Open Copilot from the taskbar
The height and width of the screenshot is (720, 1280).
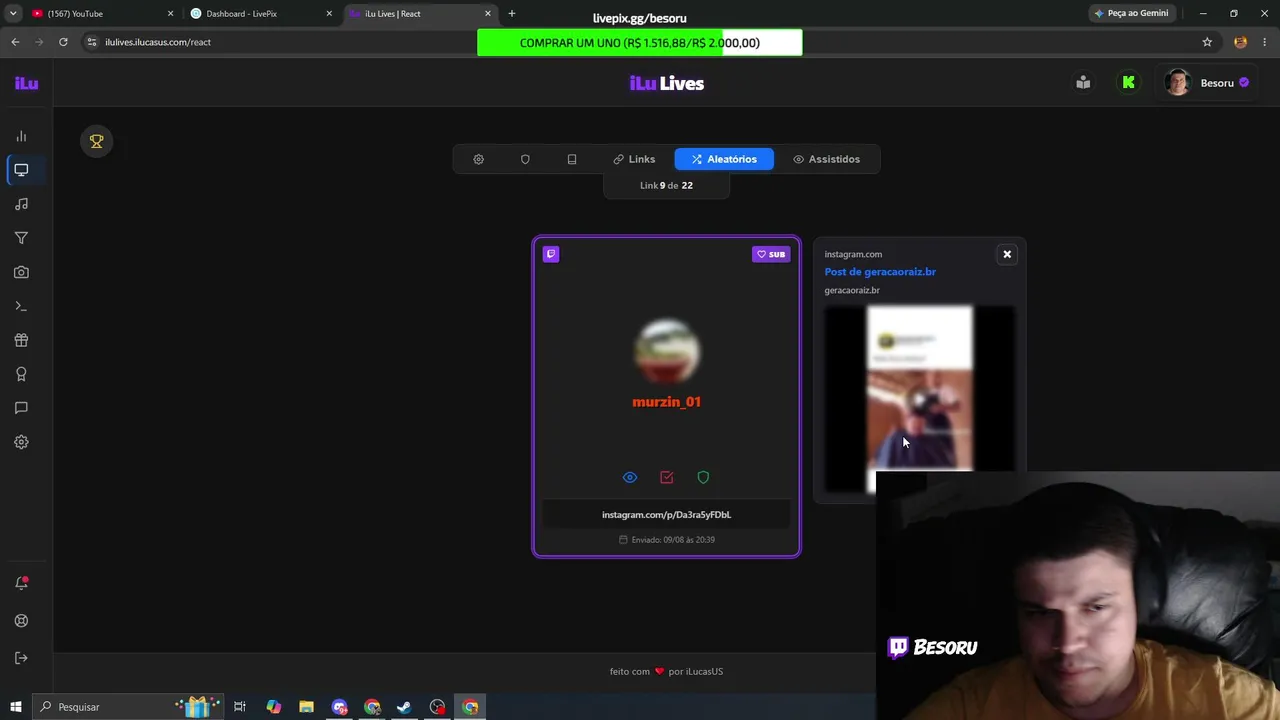point(273,707)
